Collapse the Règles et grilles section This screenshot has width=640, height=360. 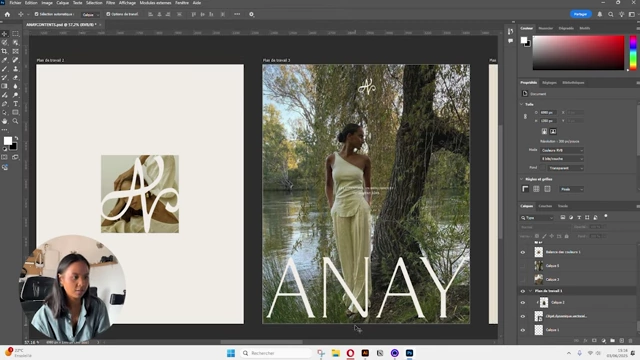(522, 179)
